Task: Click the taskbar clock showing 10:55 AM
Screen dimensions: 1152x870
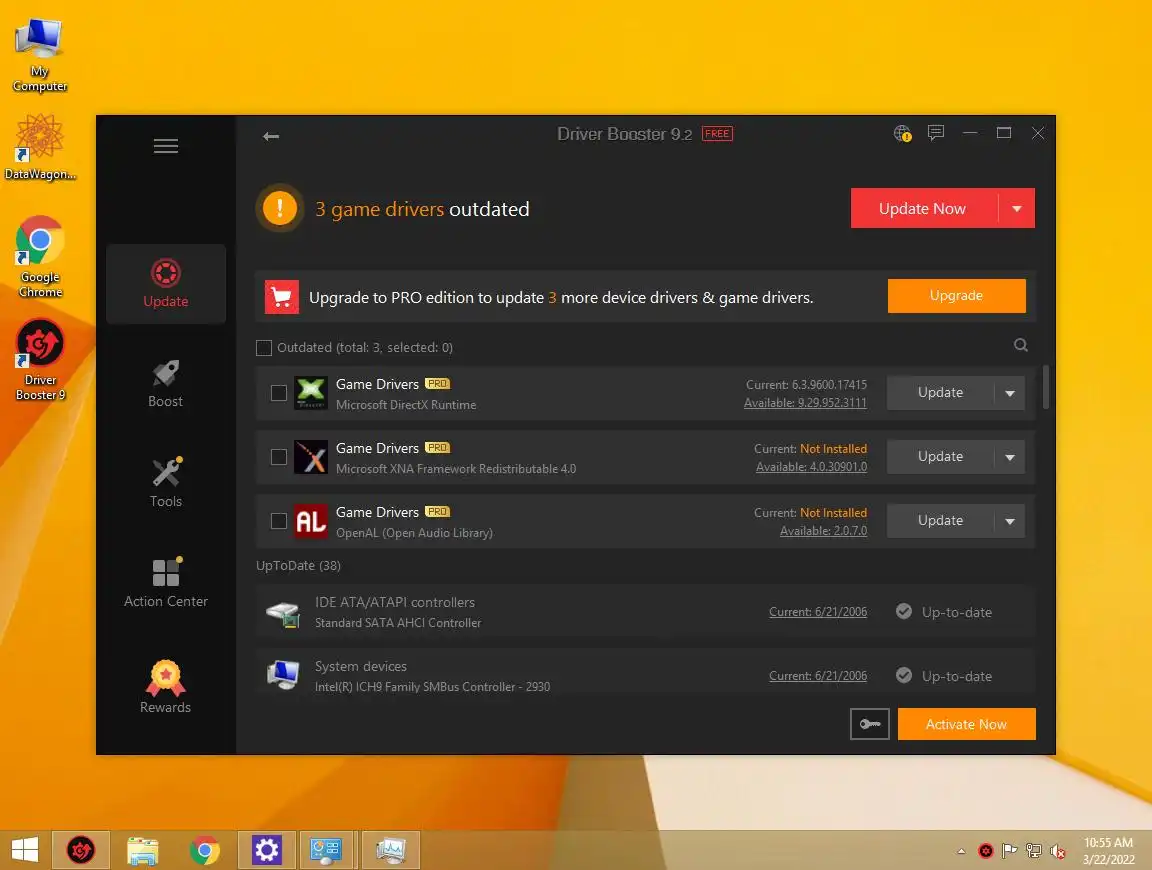Action: coord(1108,851)
